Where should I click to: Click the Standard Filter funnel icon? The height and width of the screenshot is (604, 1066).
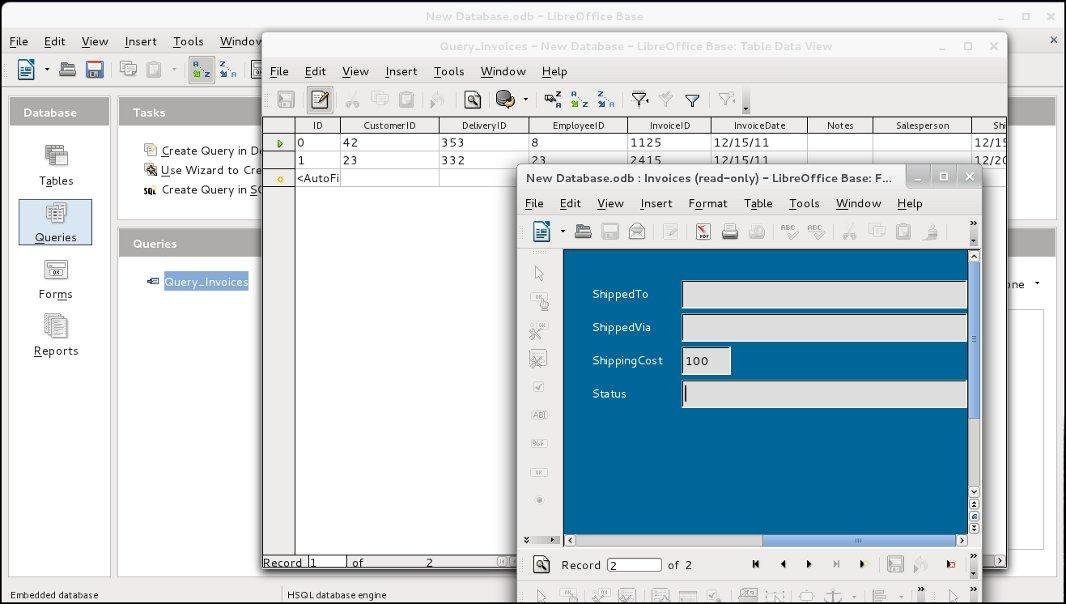click(x=692, y=101)
